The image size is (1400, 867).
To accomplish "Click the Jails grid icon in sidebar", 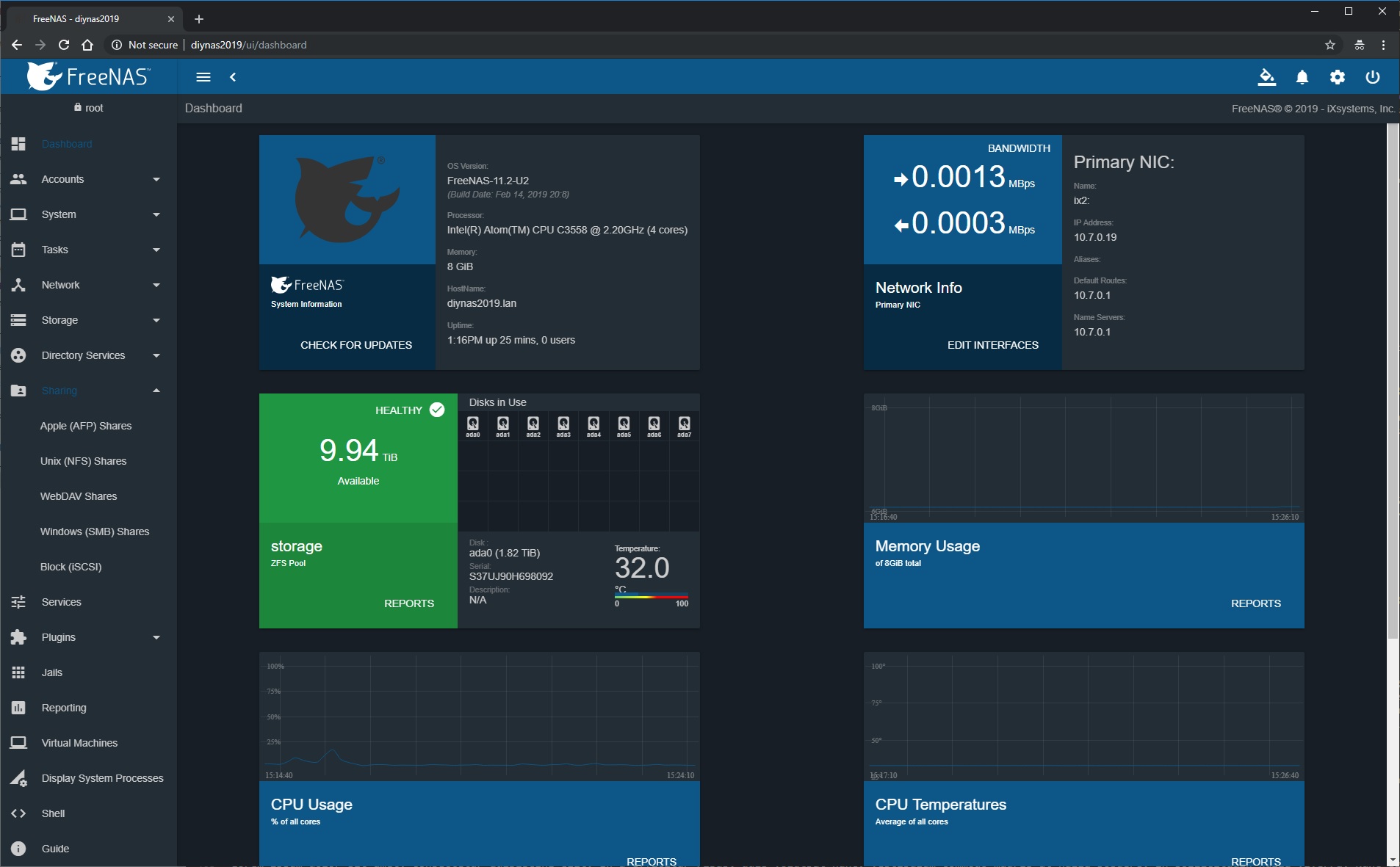I will click(x=18, y=672).
